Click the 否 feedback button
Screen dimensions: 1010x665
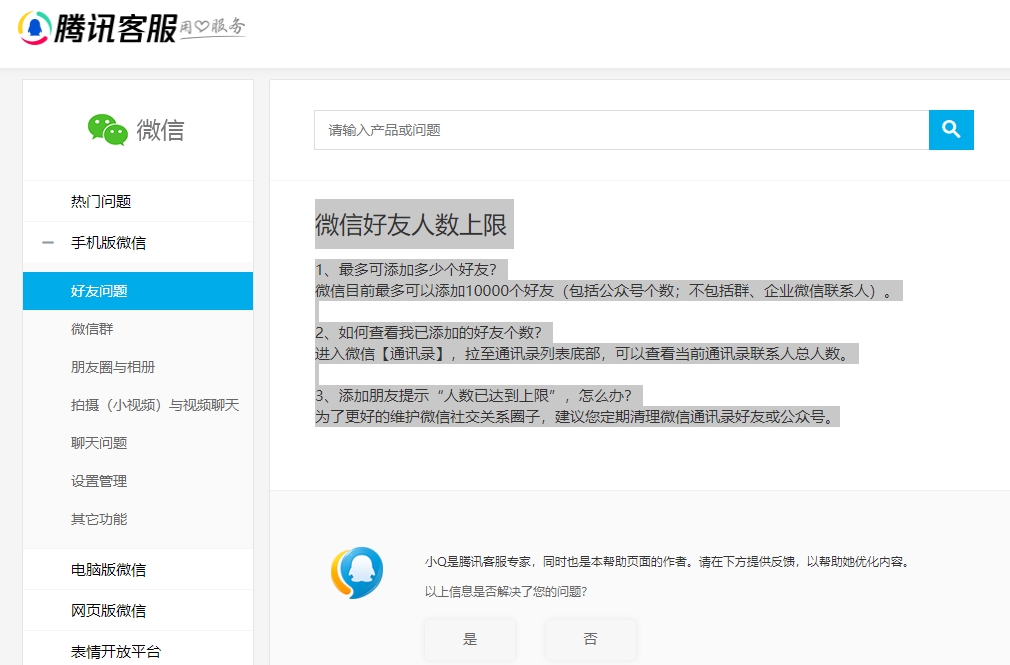click(x=591, y=639)
